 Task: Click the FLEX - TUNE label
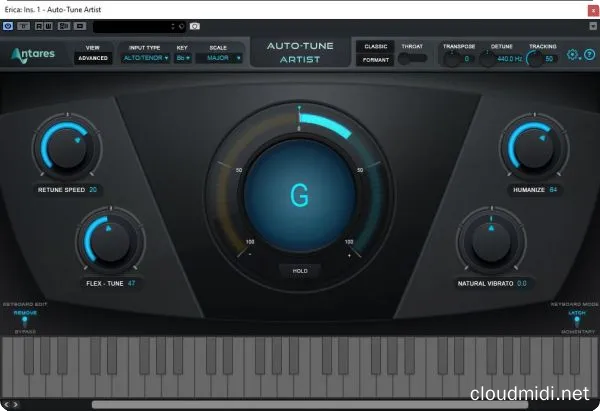tap(104, 283)
